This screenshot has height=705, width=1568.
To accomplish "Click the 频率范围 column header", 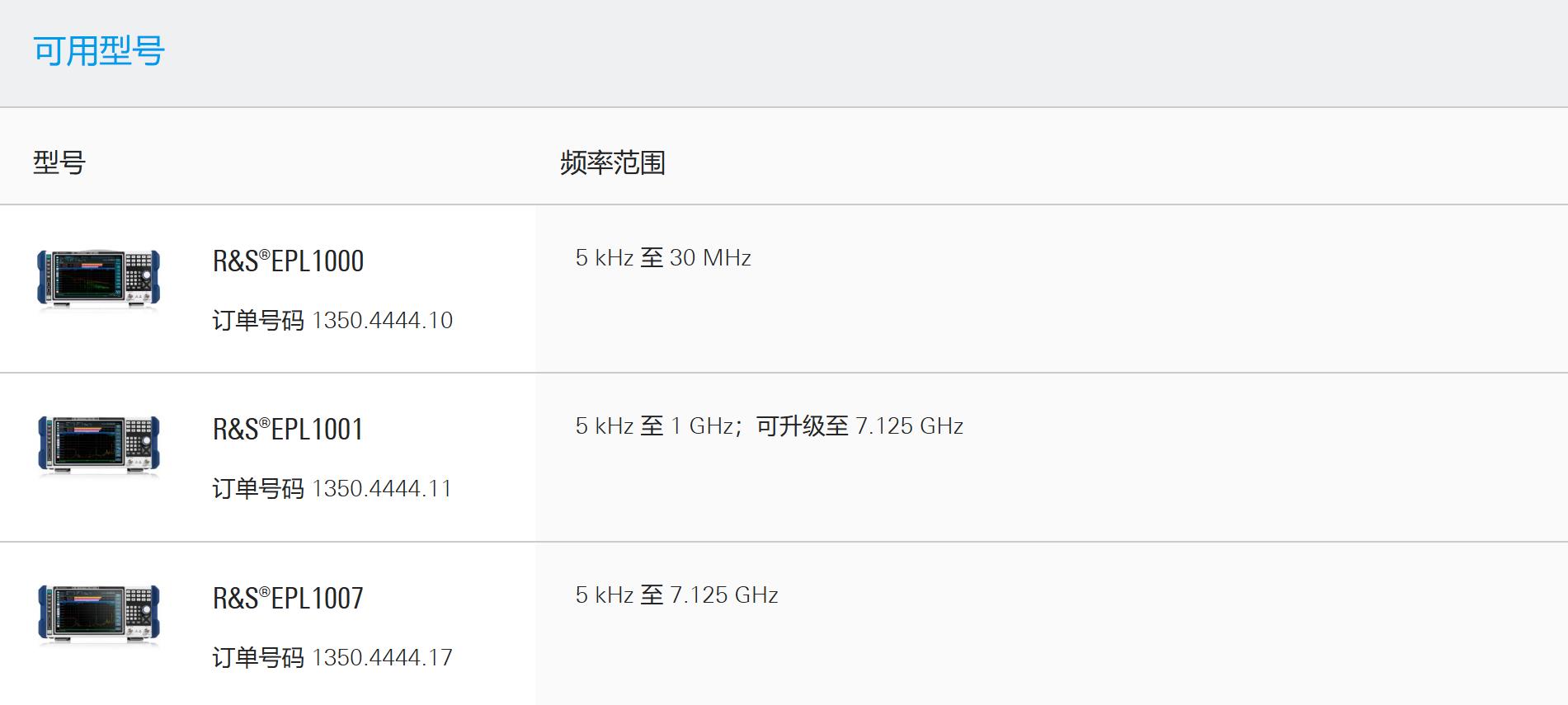I will click(x=613, y=162).
